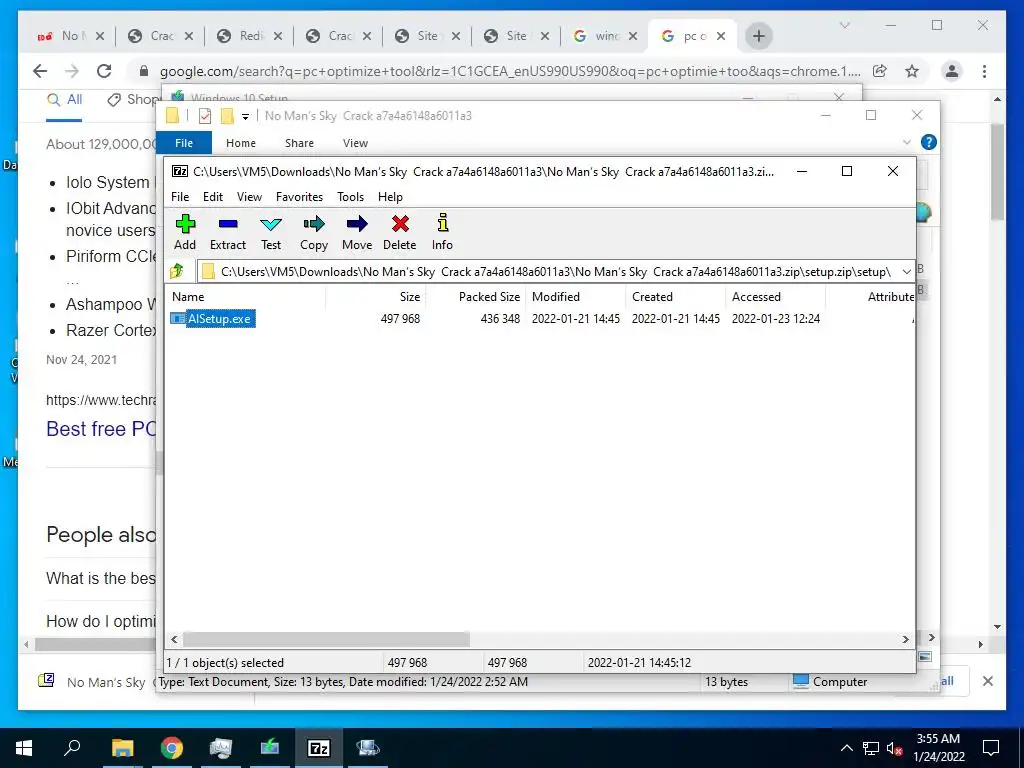
Task: Click the Add button in 7-Zip toolbar
Action: pos(185,232)
